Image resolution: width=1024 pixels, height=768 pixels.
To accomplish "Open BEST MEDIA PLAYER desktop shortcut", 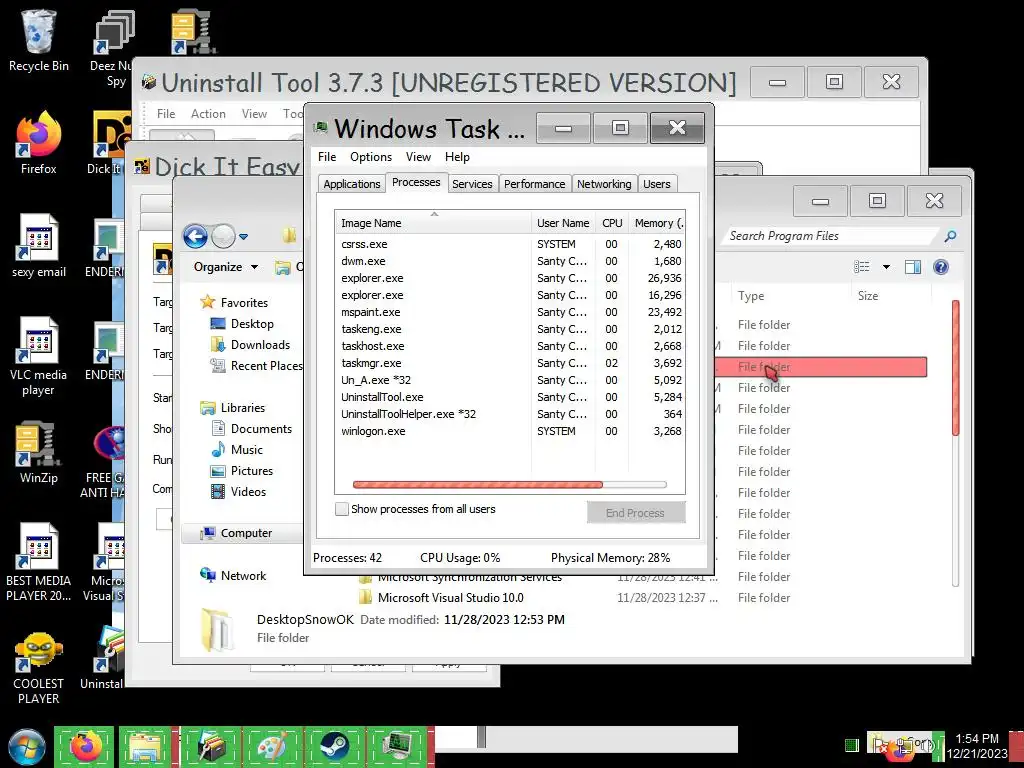I will 39,562.
